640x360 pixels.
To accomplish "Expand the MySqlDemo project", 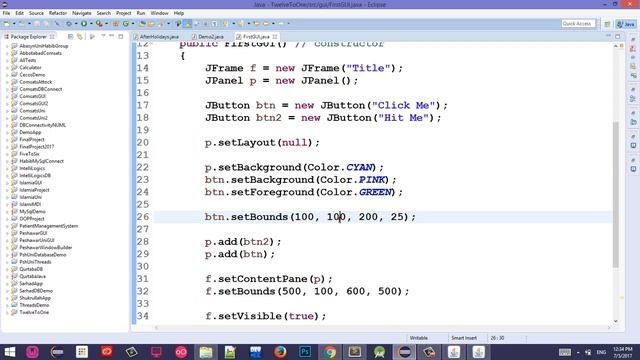I will (x=7, y=211).
